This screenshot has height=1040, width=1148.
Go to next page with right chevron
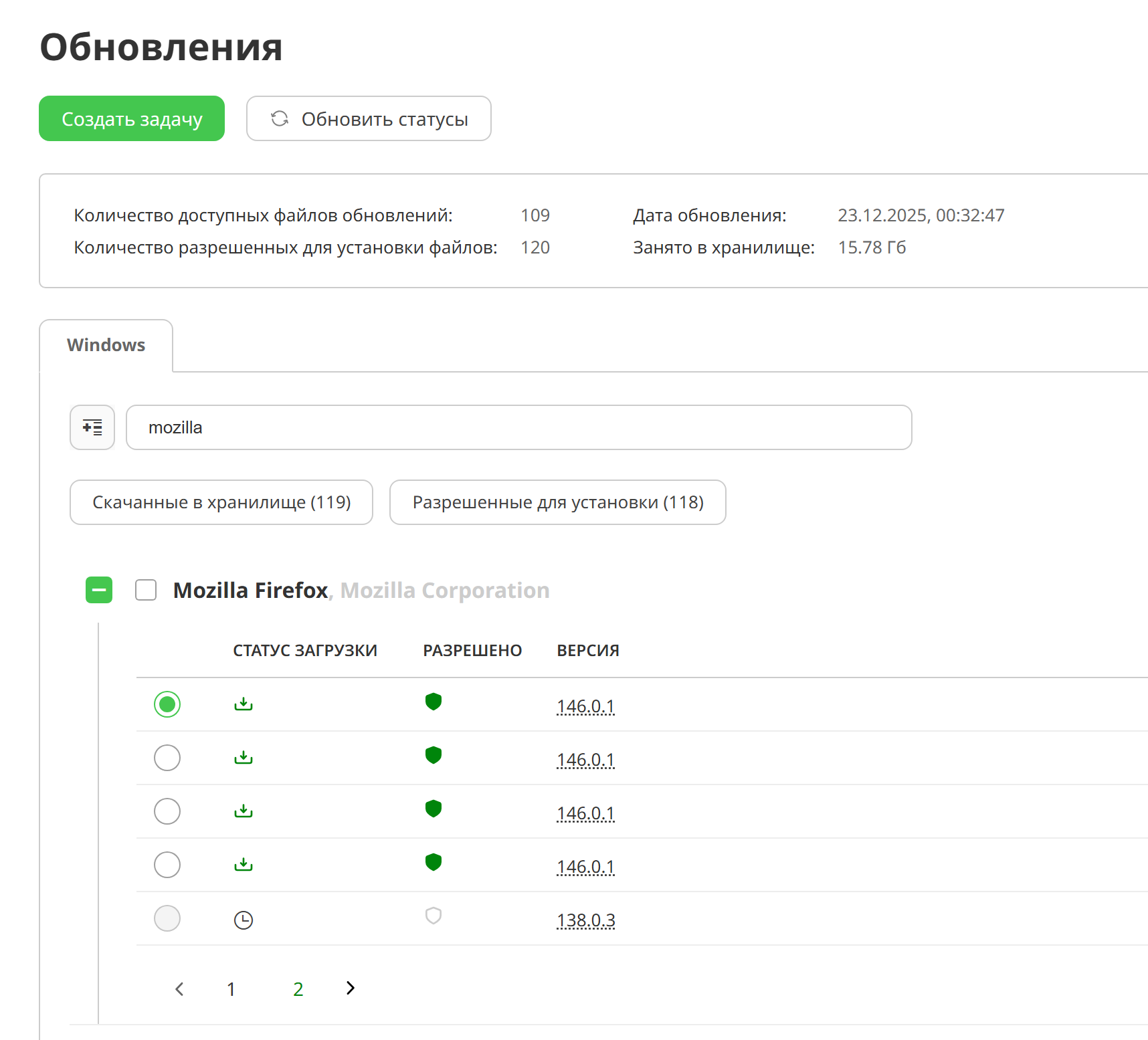(351, 989)
